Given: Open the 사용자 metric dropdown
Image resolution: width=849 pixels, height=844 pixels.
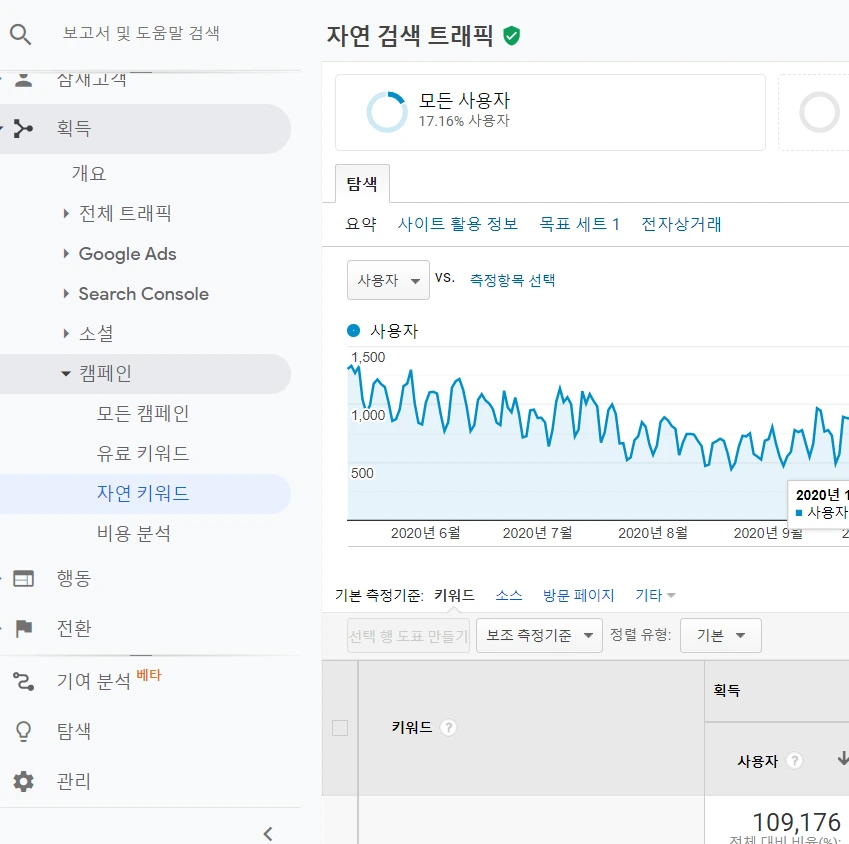Looking at the screenshot, I should pos(388,280).
